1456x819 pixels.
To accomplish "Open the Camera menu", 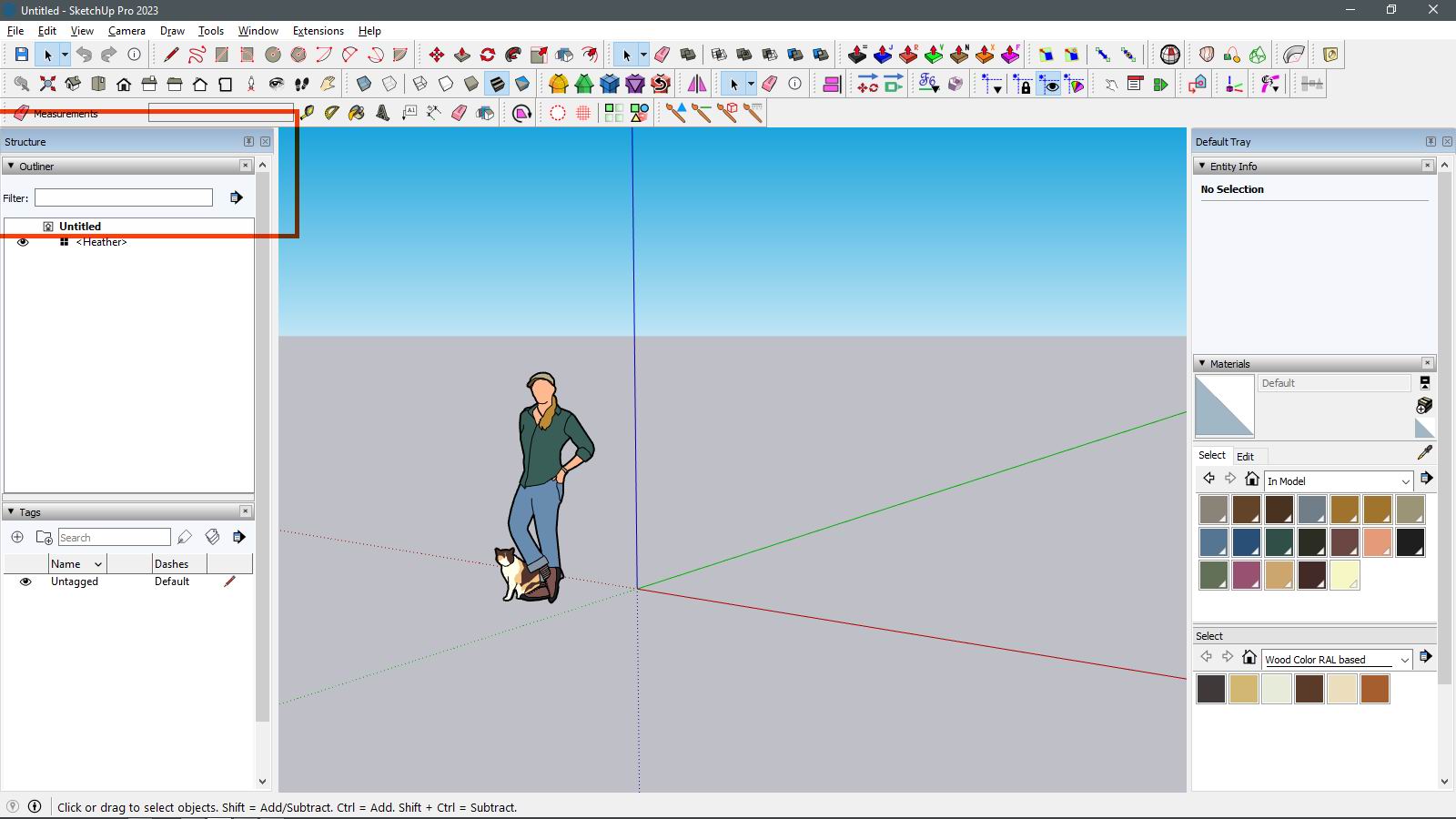I will 126,30.
